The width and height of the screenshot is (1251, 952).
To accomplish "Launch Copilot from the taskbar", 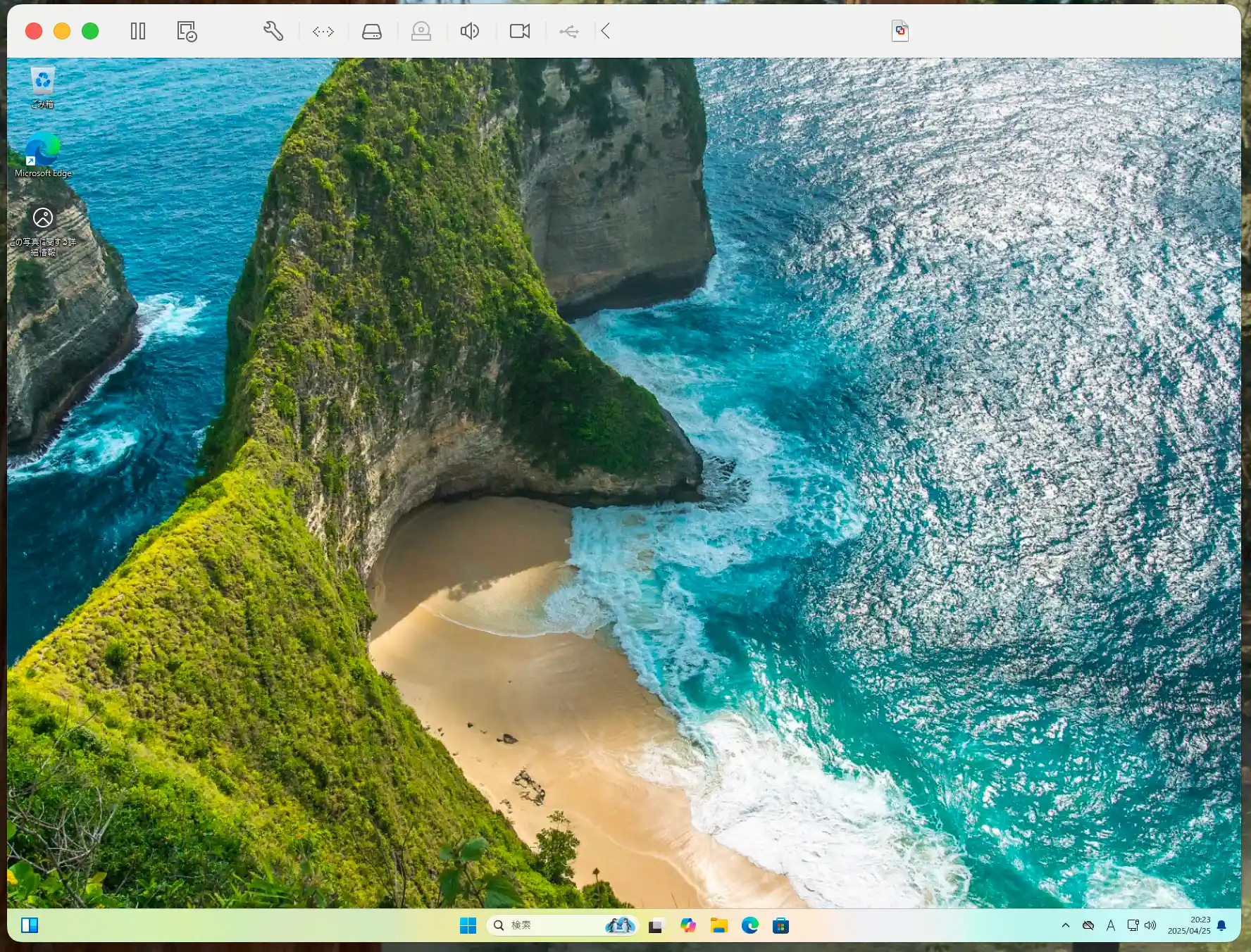I will [688, 925].
